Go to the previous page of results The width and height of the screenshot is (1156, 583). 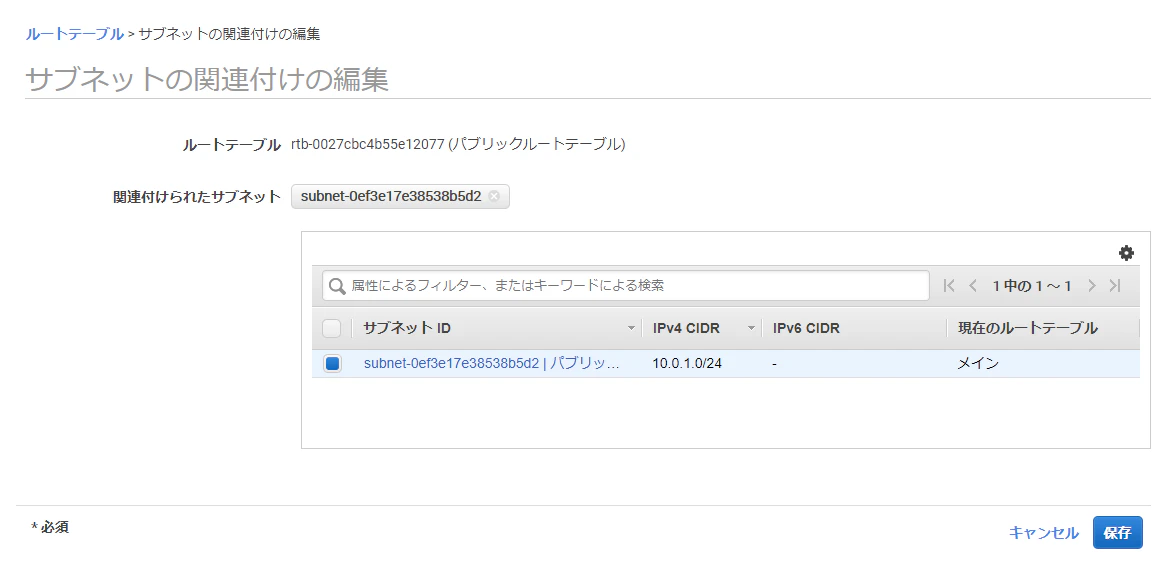click(973, 285)
